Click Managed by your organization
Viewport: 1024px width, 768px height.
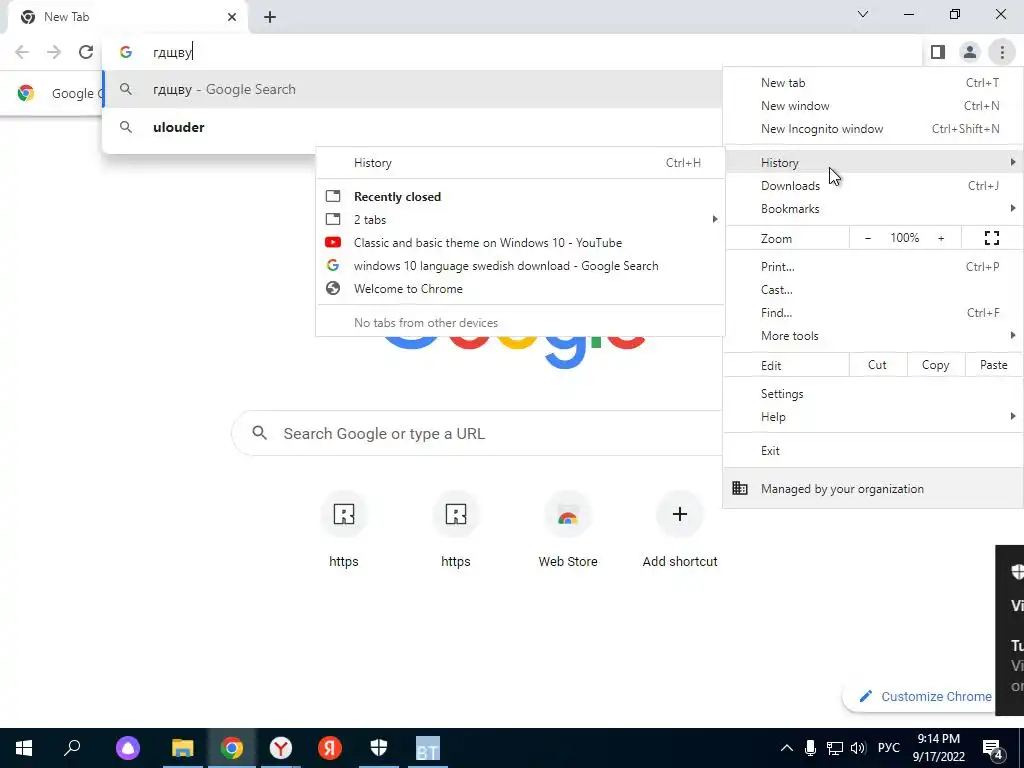point(873,488)
